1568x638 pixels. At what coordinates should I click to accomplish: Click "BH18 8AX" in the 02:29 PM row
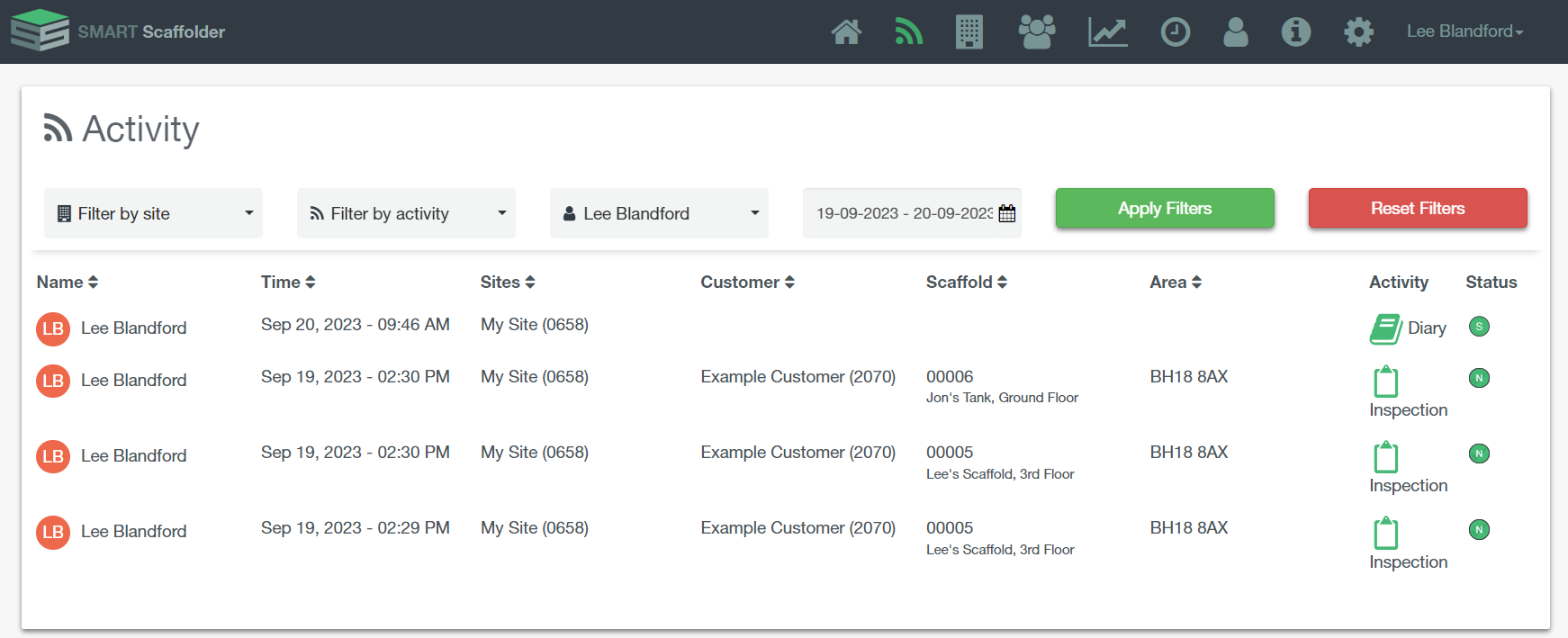pyautogui.click(x=1189, y=527)
